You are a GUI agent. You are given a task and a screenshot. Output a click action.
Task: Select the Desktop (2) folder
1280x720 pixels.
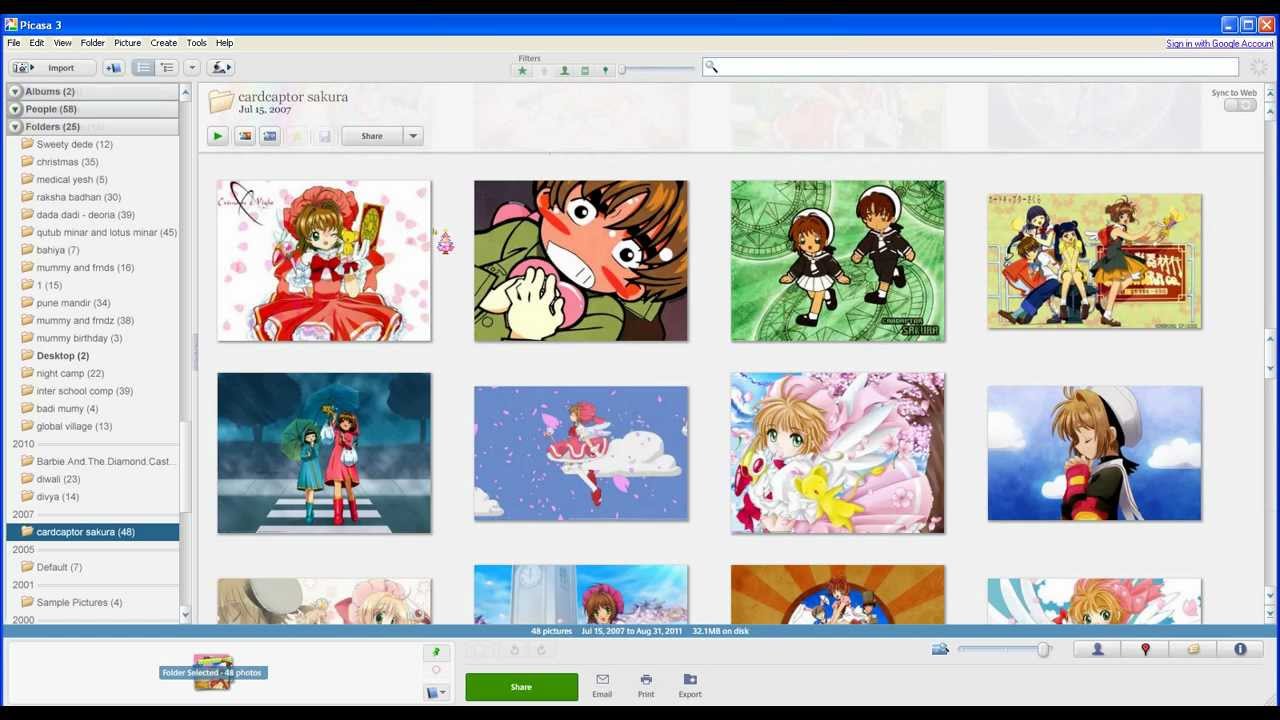pyautogui.click(x=62, y=356)
